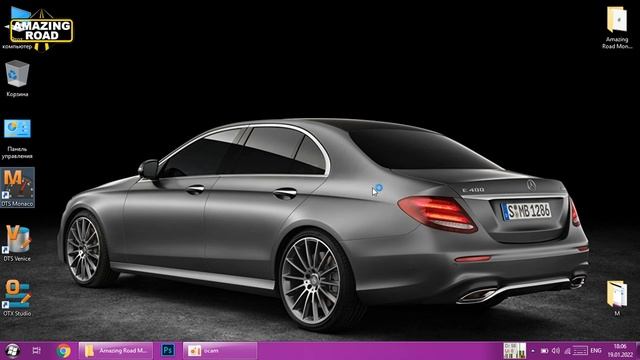
Task: Select the компьютер desktop icon label
Action: coord(17,47)
